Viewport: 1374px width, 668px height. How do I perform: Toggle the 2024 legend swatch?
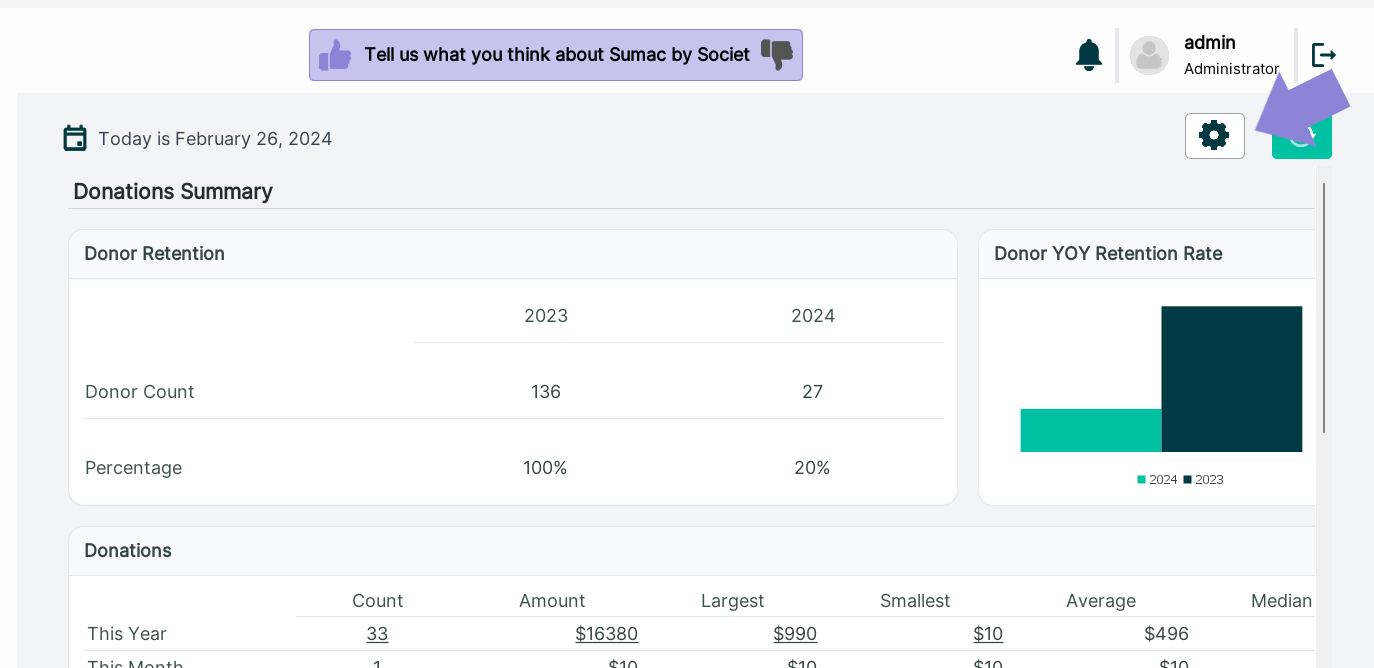(1141, 480)
